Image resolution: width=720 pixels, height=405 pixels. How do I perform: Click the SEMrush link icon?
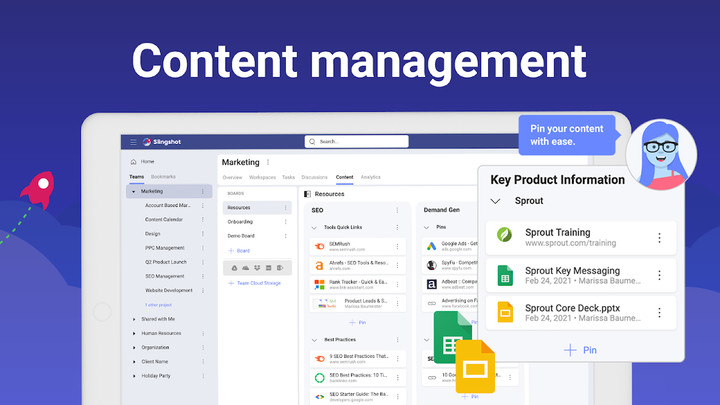319,246
